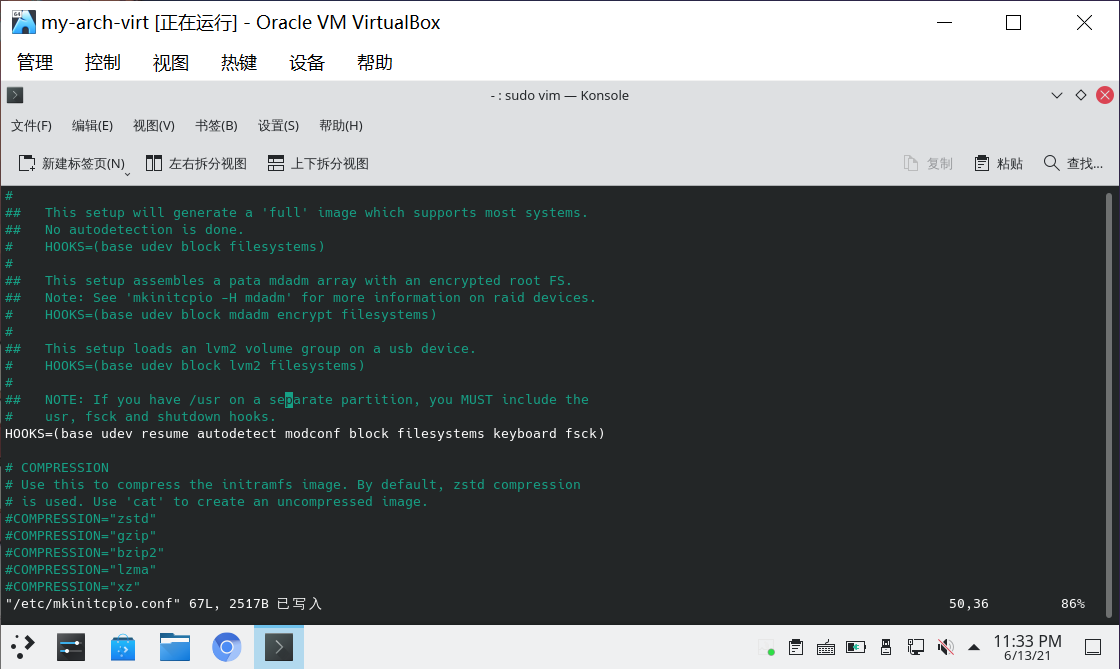
Task: Click the display settings tray icon
Action: [915, 647]
